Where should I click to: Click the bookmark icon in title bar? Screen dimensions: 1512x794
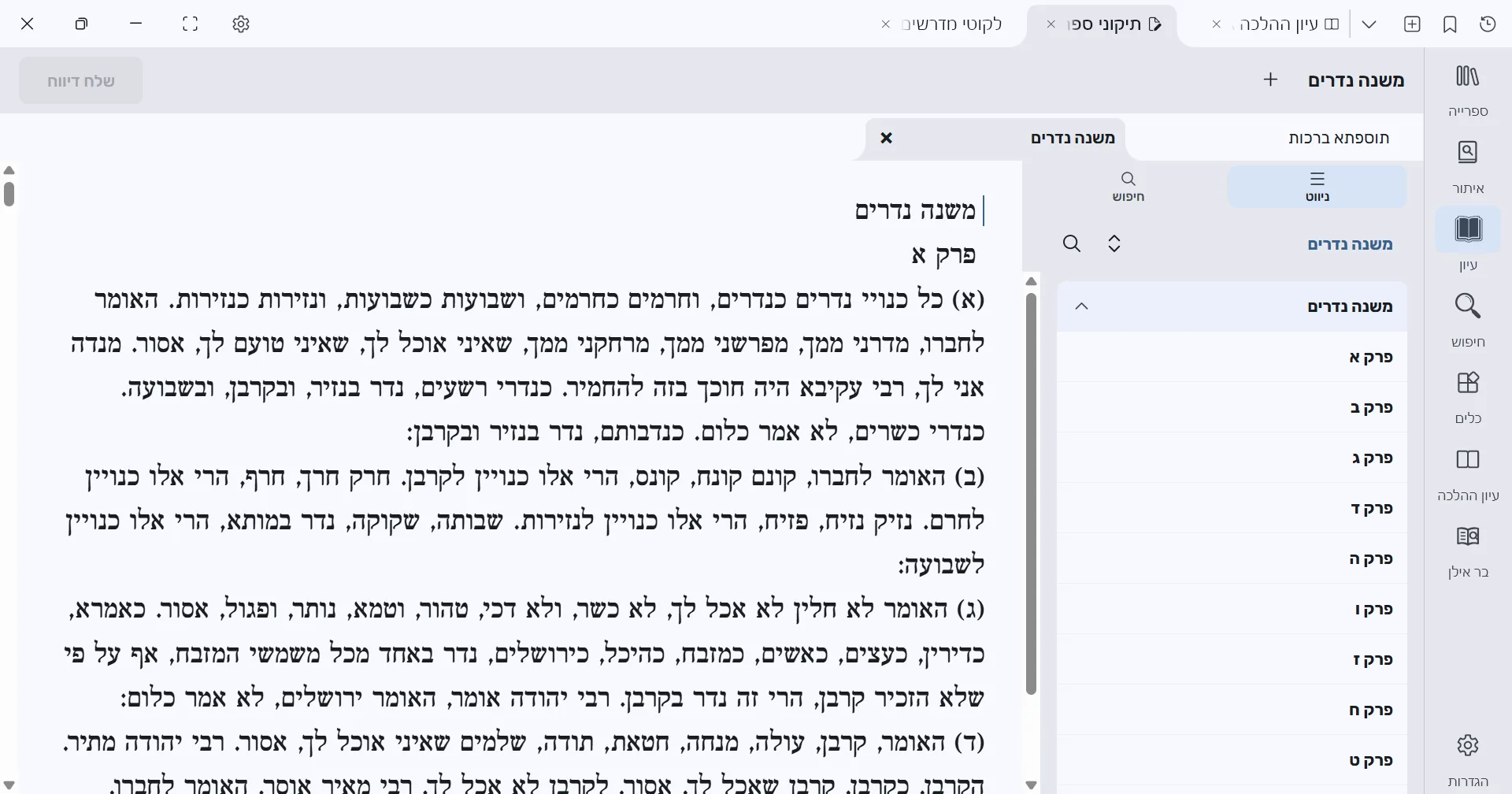coord(1450,24)
